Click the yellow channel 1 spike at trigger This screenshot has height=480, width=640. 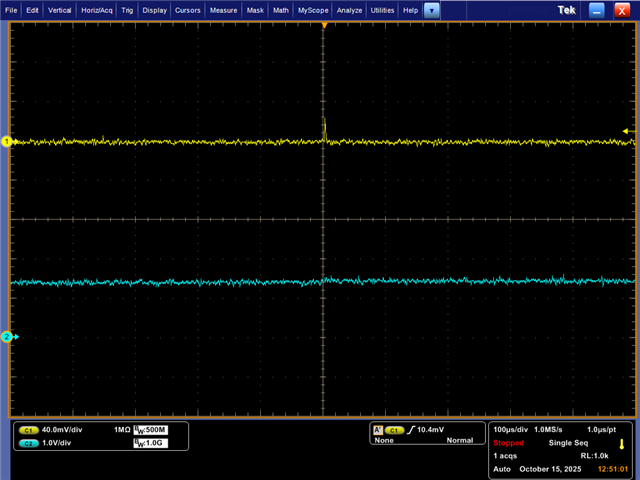pos(324,128)
